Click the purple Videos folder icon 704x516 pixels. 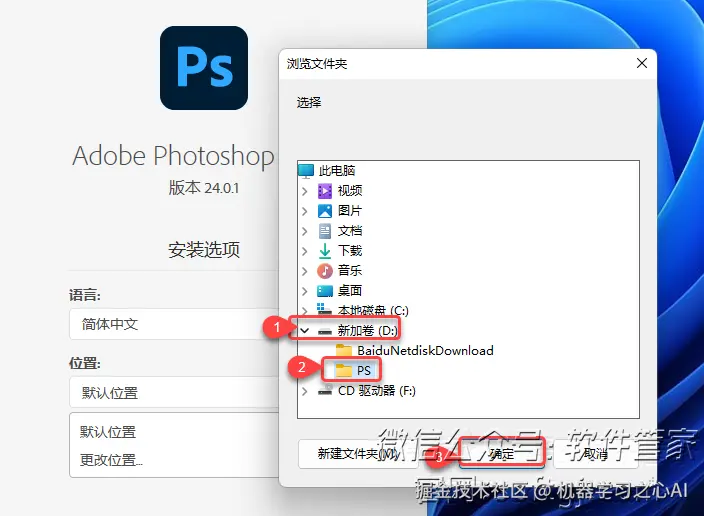click(325, 191)
